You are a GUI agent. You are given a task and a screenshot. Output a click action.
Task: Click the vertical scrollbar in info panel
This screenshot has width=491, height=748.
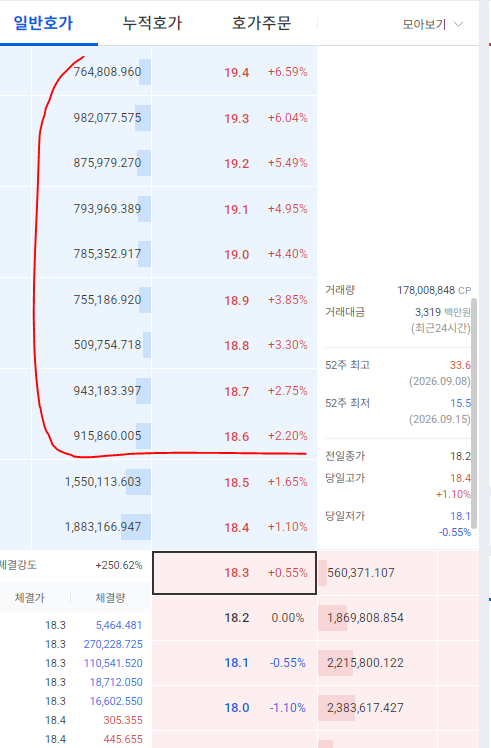pos(474,413)
